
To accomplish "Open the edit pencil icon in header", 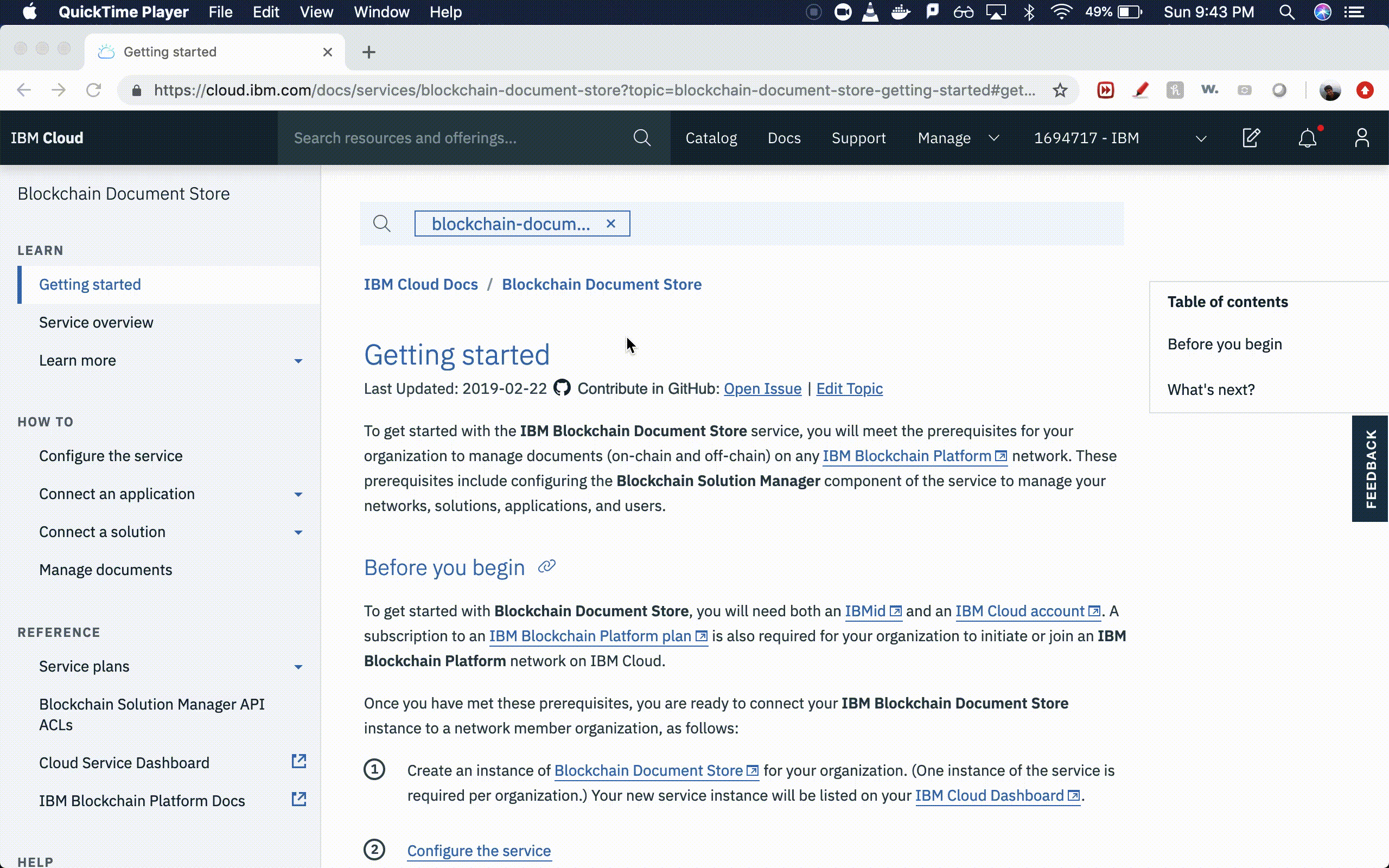I will (1251, 138).
